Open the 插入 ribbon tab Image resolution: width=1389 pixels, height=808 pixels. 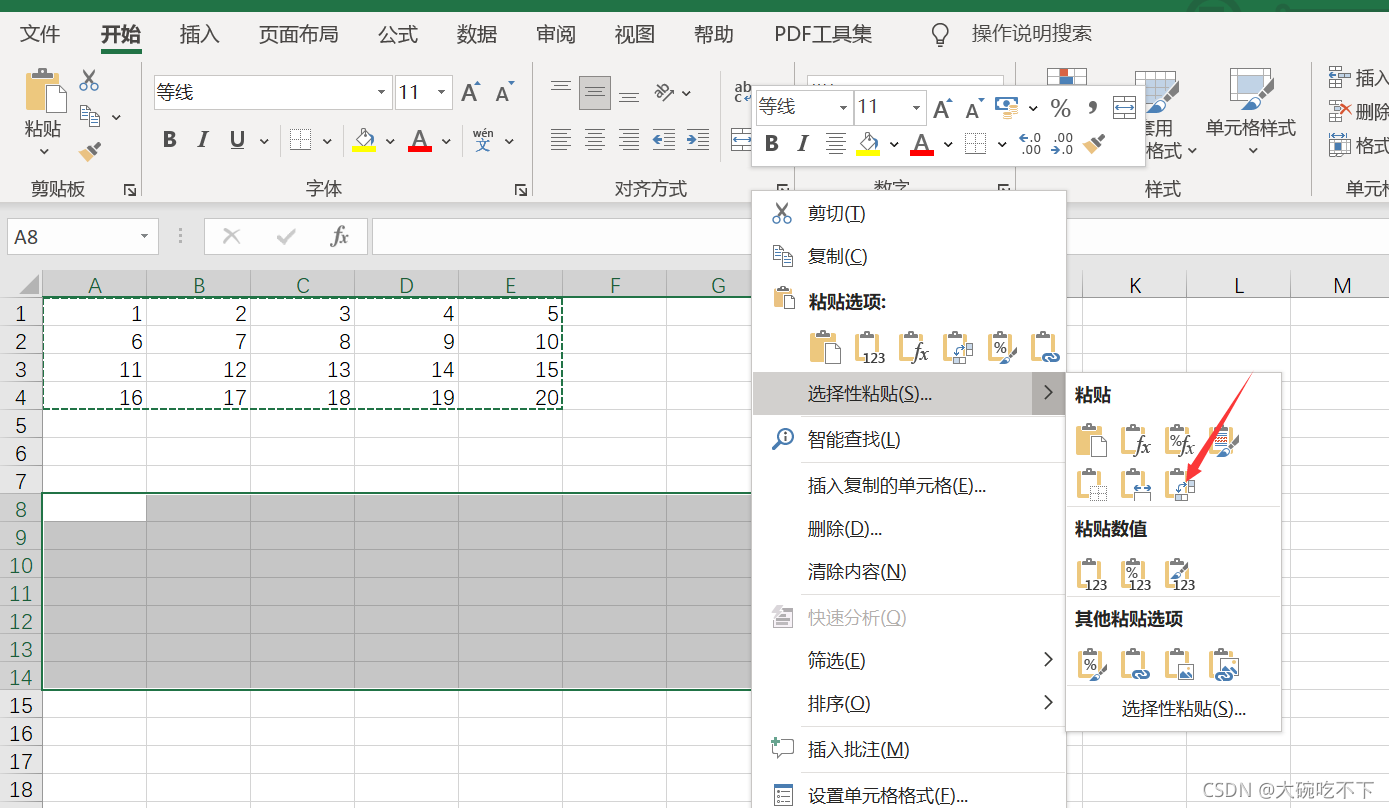[199, 34]
